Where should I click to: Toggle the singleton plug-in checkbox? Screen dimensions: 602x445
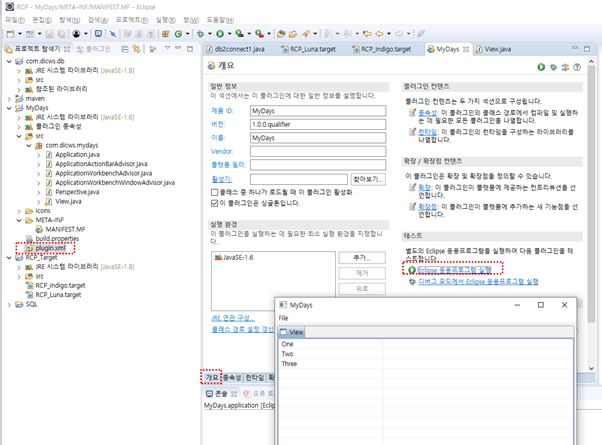click(x=215, y=203)
